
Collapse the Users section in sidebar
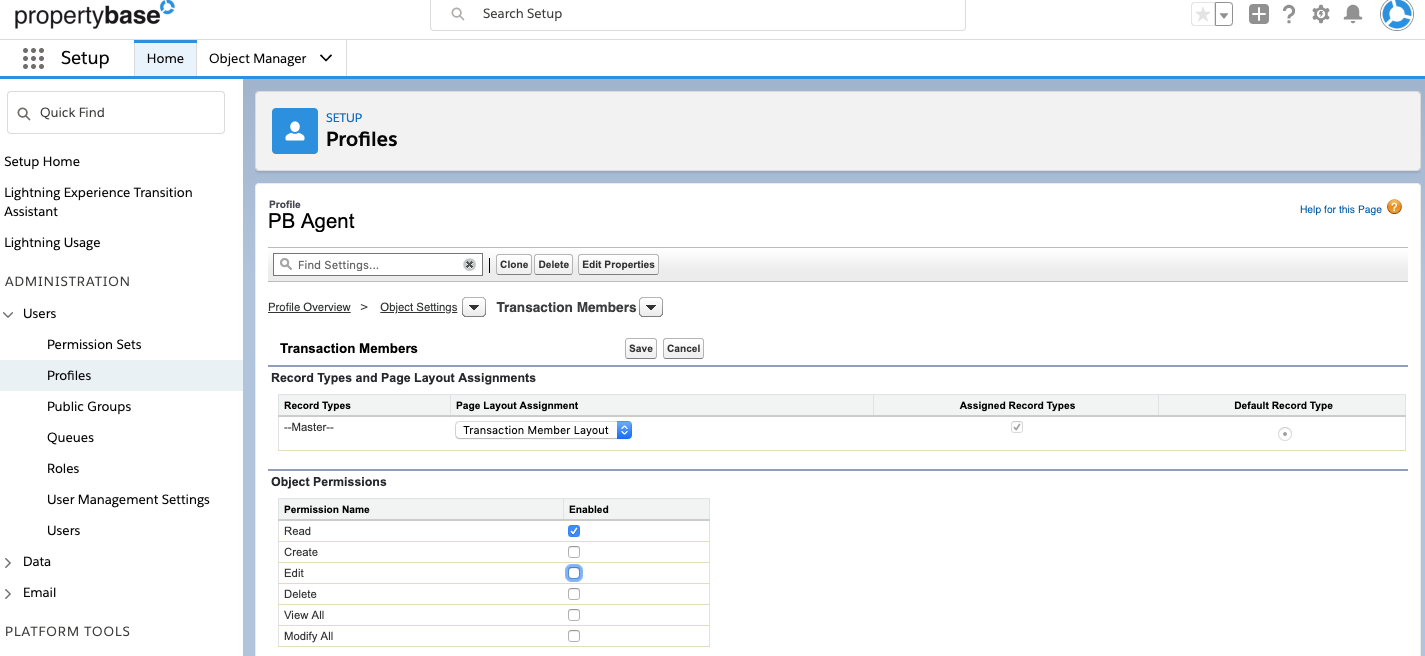[10, 313]
